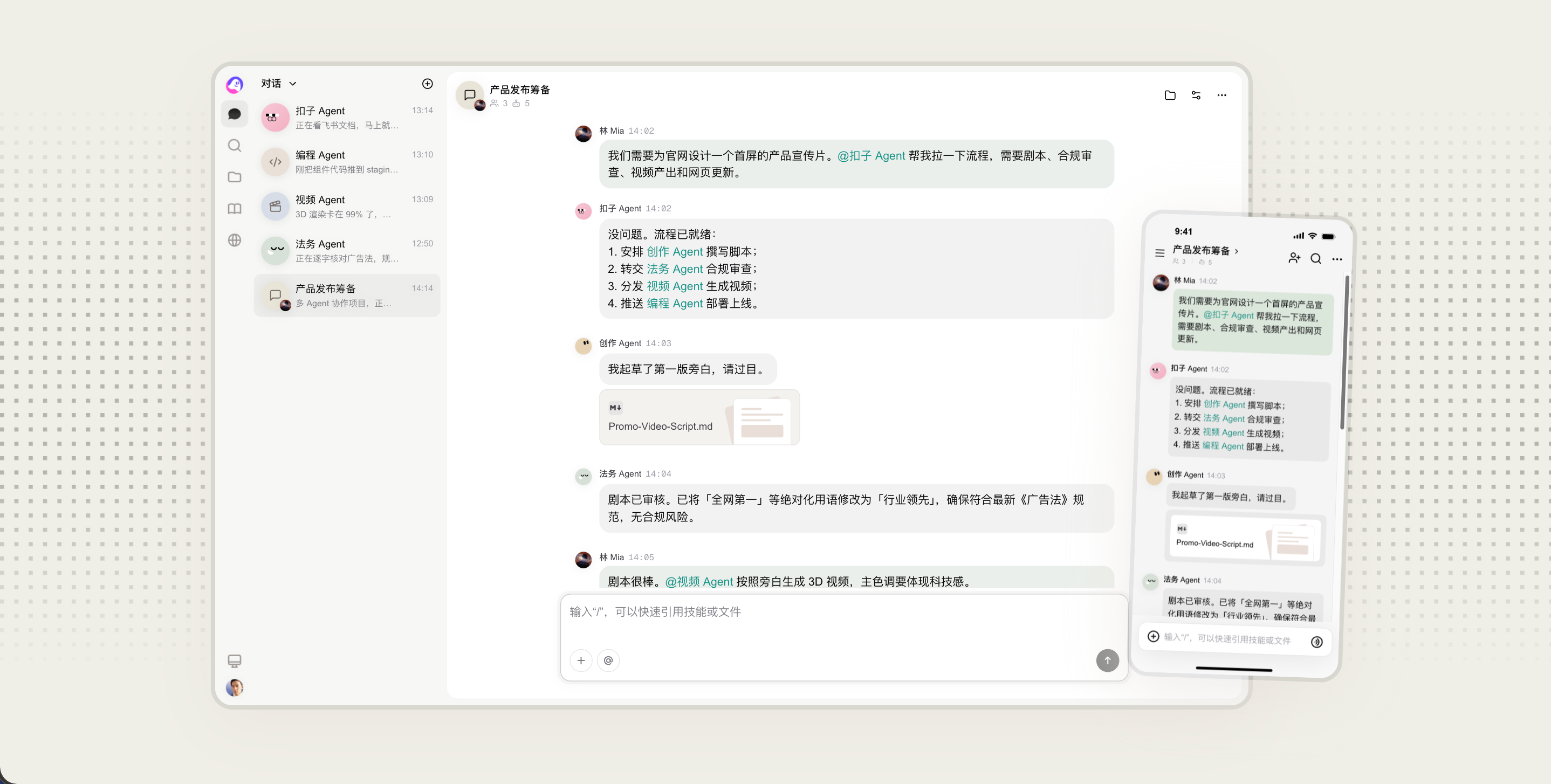Image resolution: width=1551 pixels, height=784 pixels.
Task: Open chat settings sliders icon in header
Action: click(1196, 95)
